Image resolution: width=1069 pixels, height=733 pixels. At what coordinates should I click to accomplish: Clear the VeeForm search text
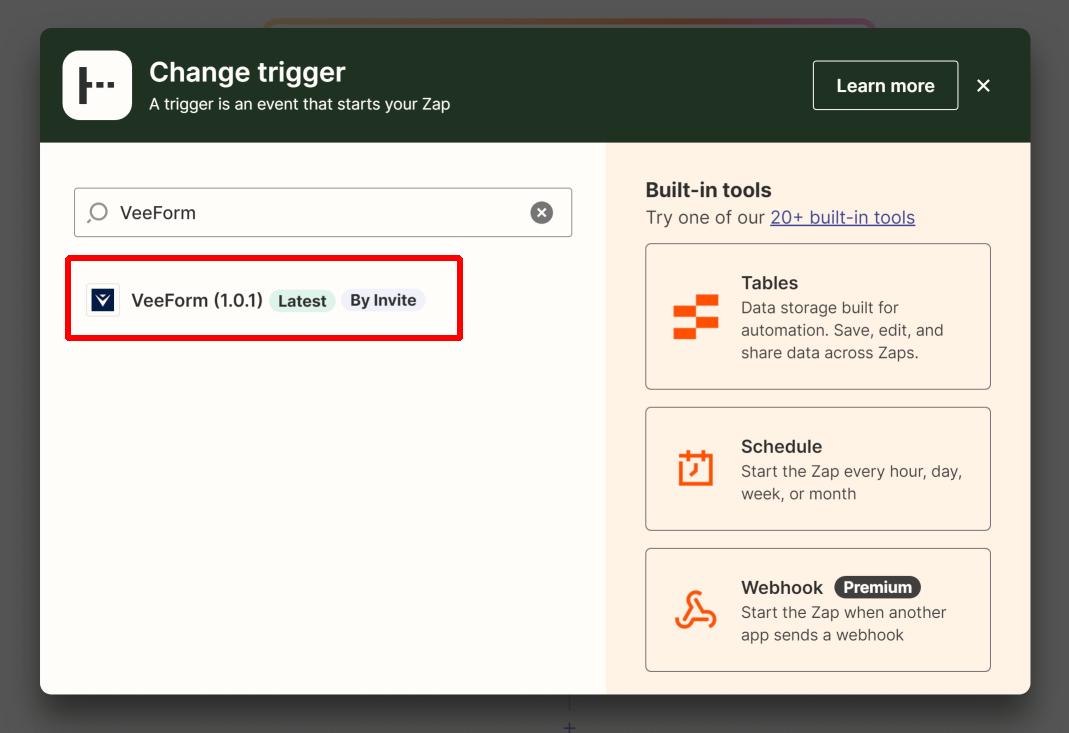[x=541, y=213]
